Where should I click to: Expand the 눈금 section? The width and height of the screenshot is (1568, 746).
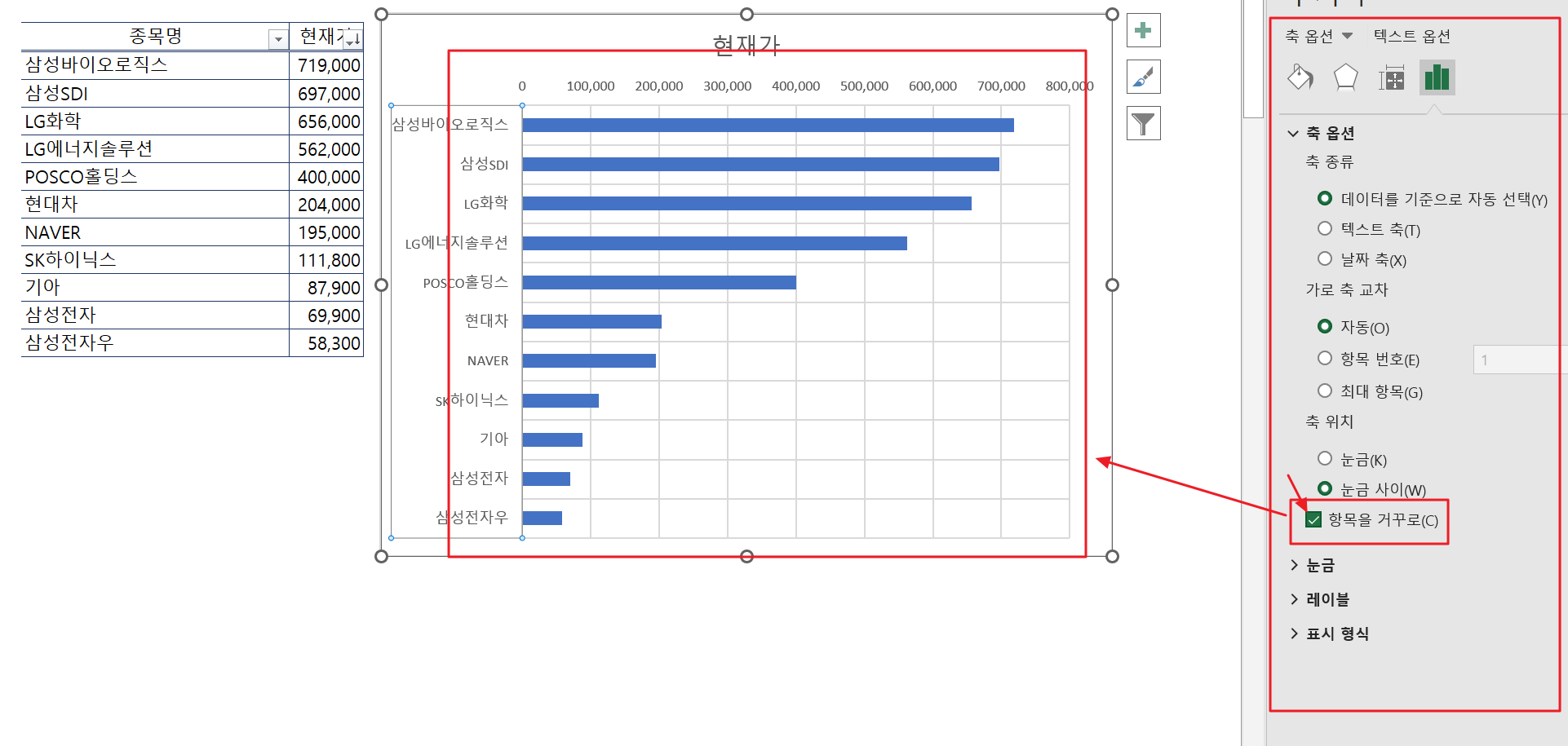[x=1294, y=565]
